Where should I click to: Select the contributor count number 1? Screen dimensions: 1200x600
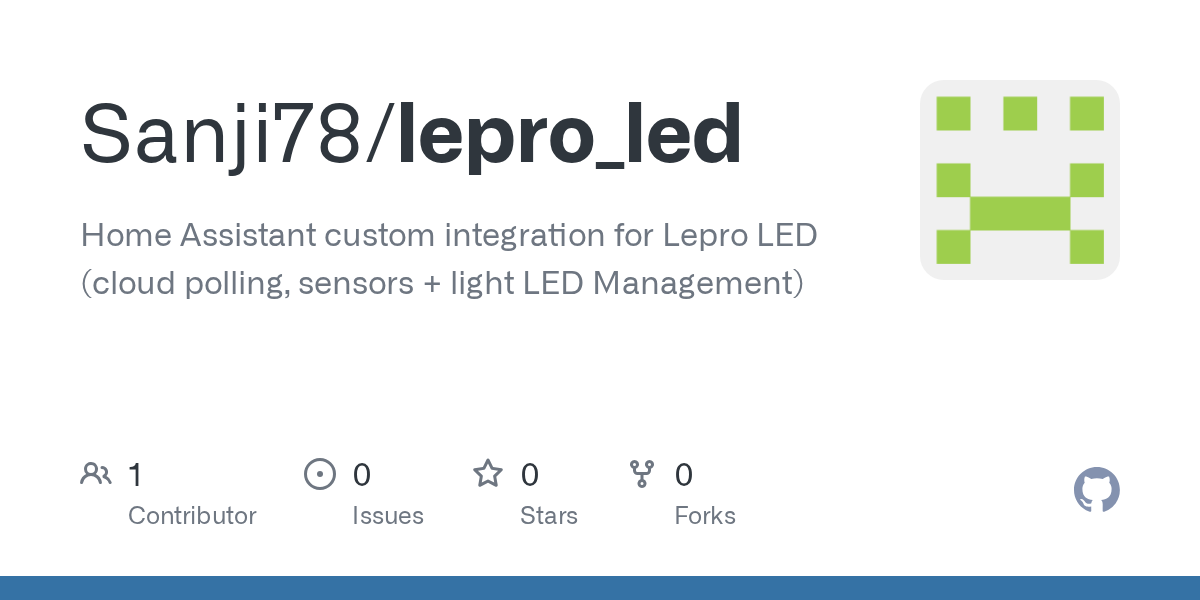click(x=135, y=475)
